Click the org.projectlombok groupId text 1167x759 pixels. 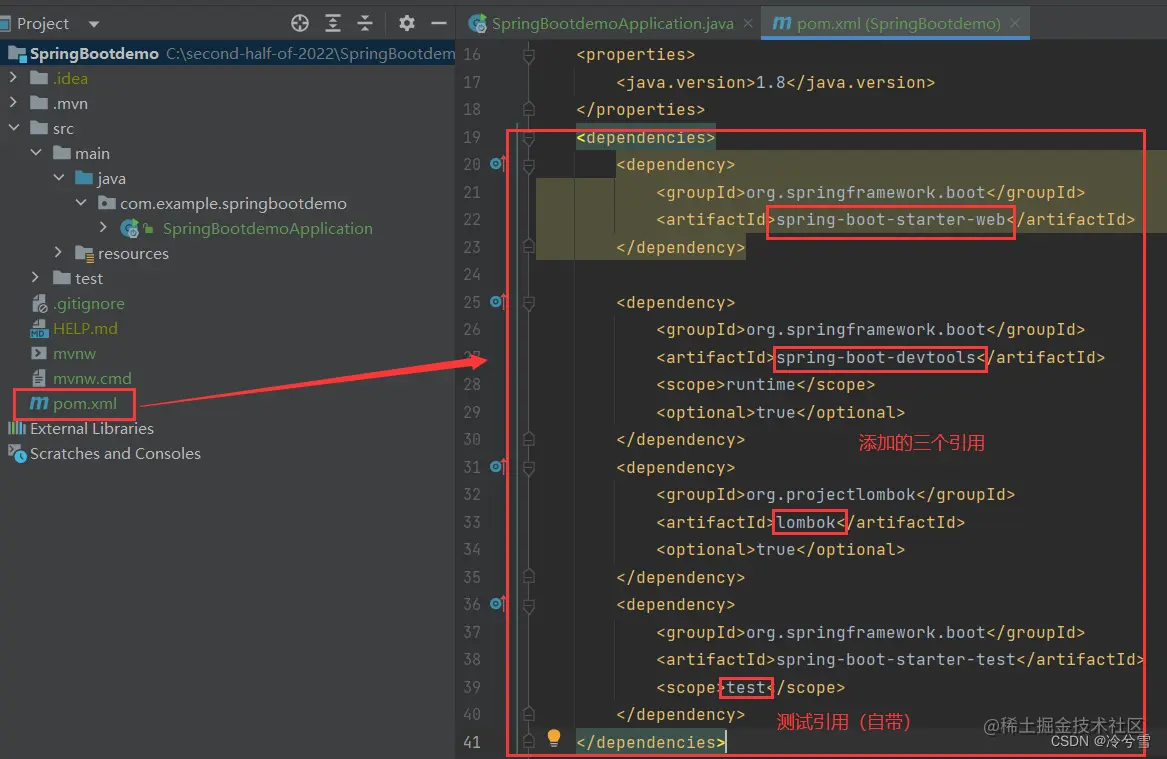(x=831, y=495)
